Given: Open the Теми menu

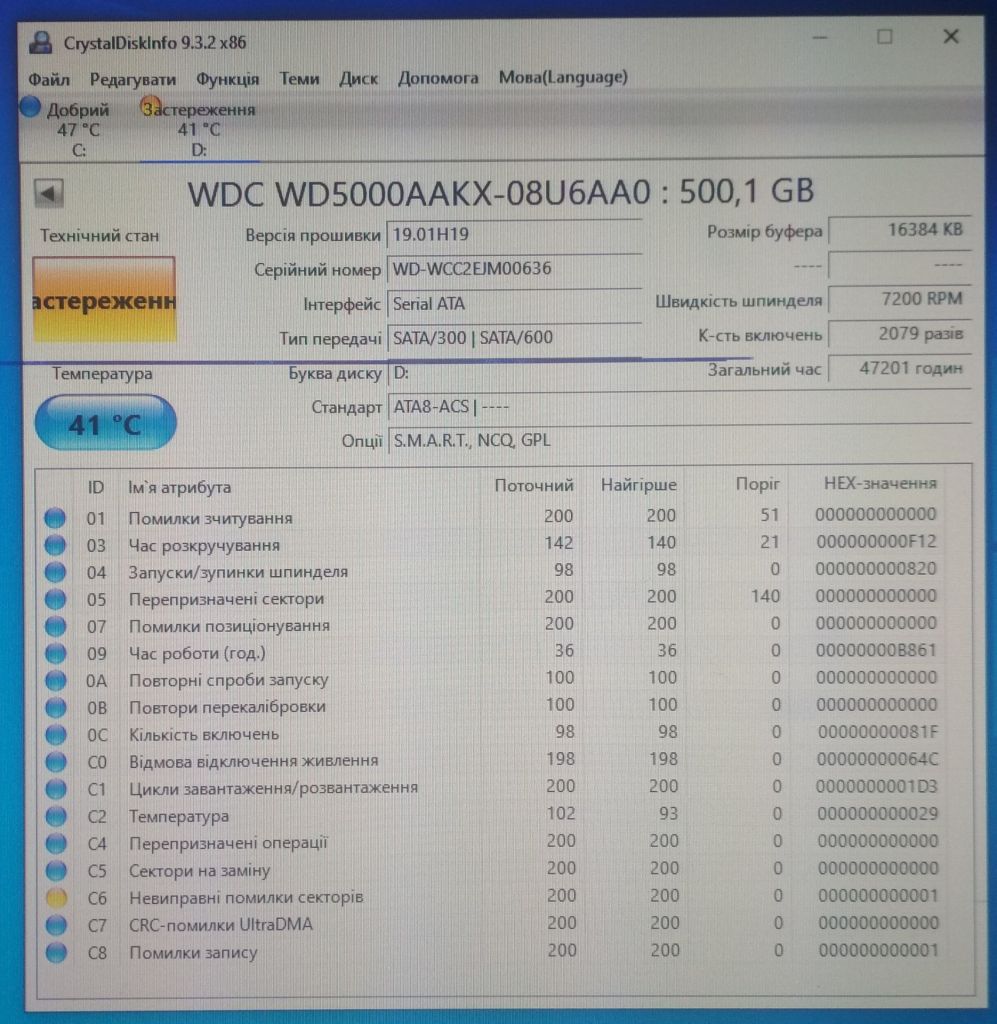Looking at the screenshot, I should point(299,78).
